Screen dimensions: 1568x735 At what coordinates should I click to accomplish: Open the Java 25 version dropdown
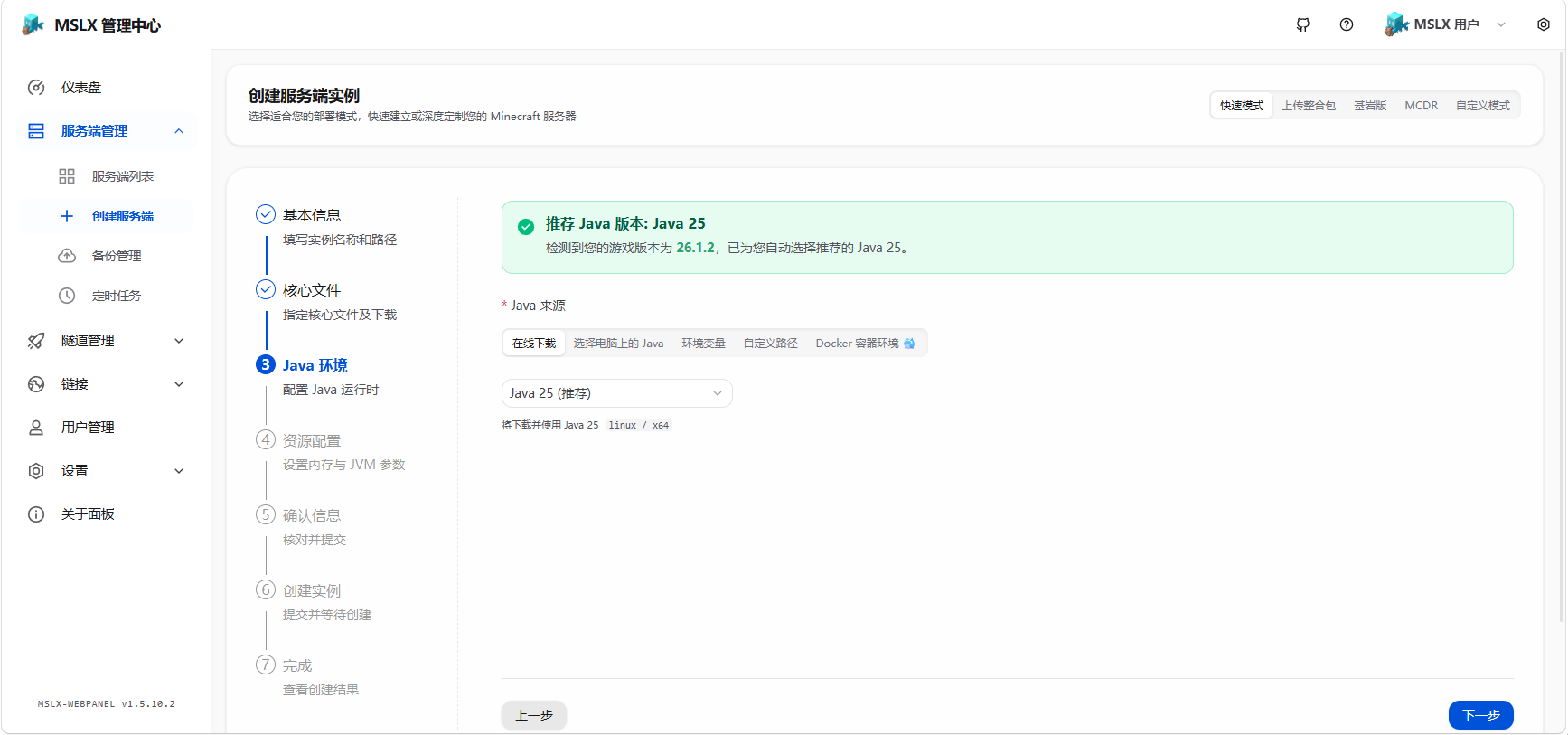pos(616,393)
